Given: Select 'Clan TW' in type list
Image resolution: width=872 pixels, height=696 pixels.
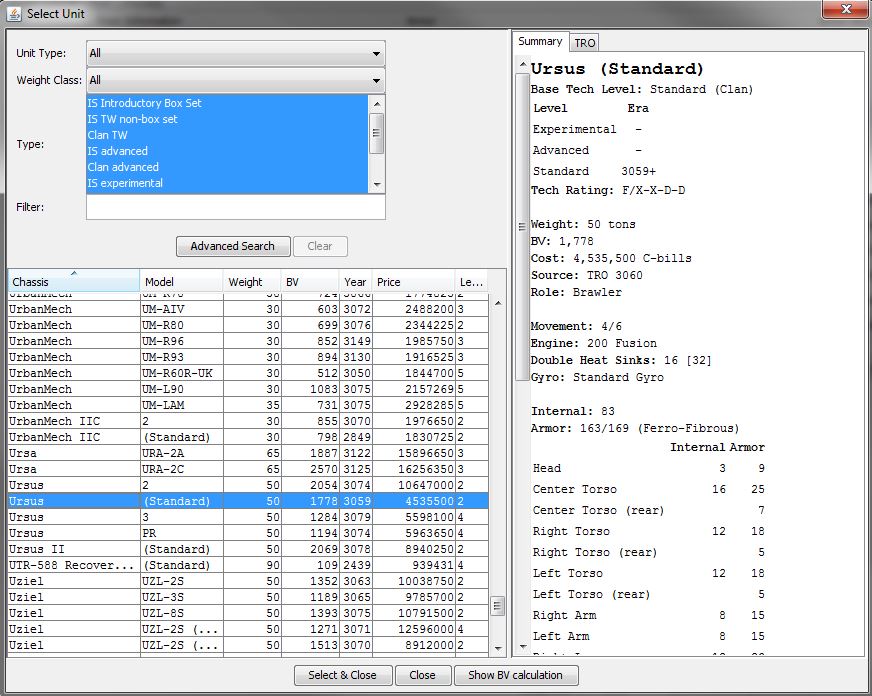Looking at the screenshot, I should coord(227,135).
